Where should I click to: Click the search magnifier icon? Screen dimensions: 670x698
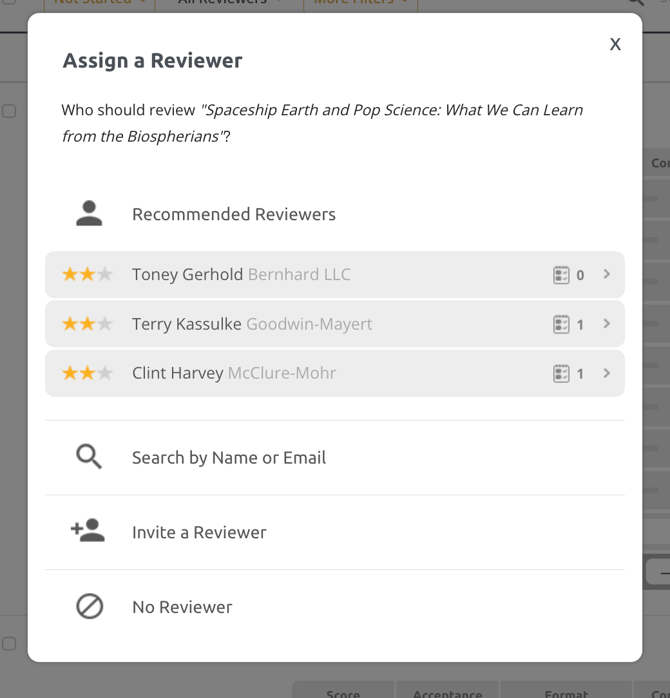click(89, 457)
